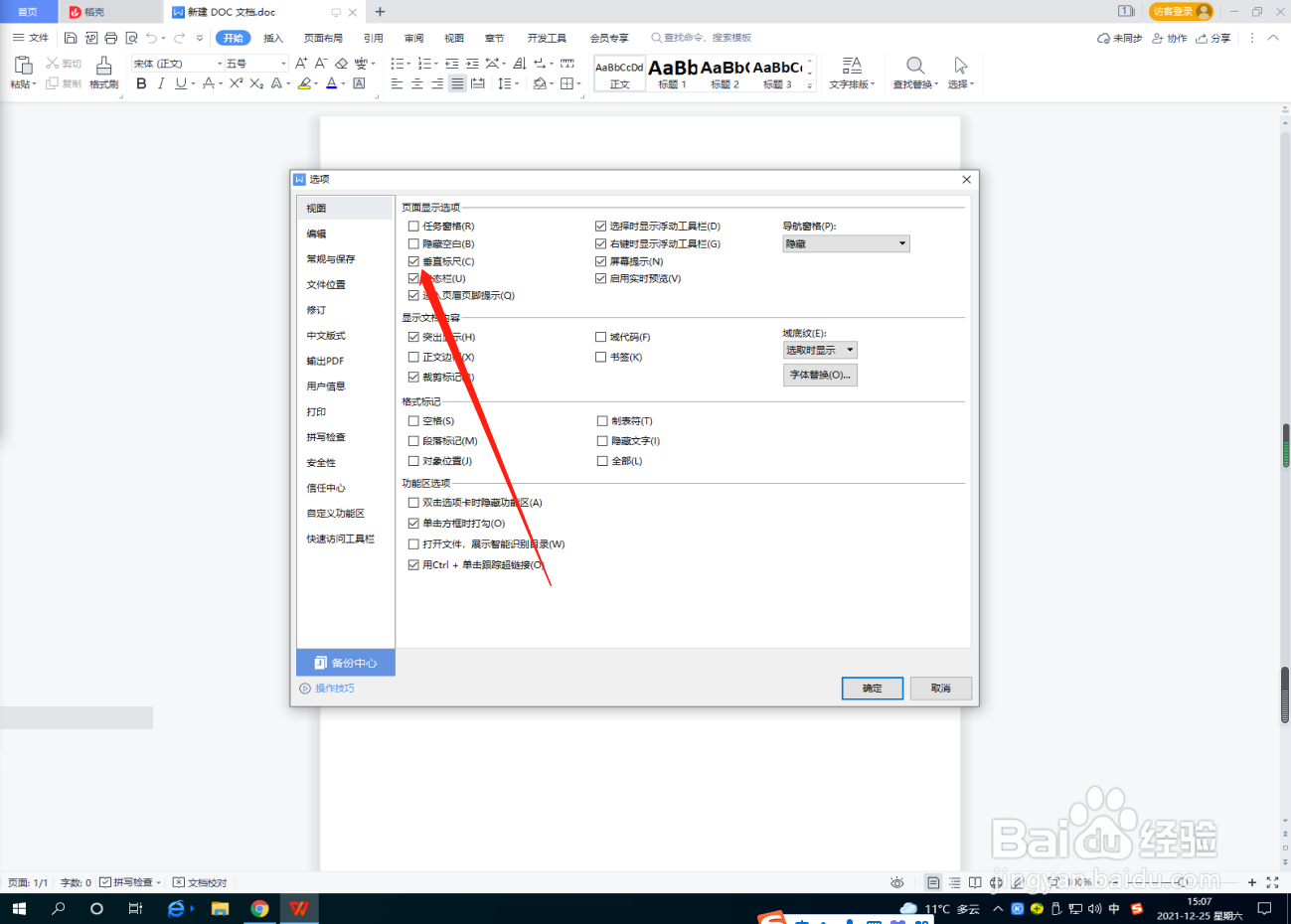Click the Save icon in quick toolbar
The image size is (1291, 924).
pyautogui.click(x=71, y=38)
